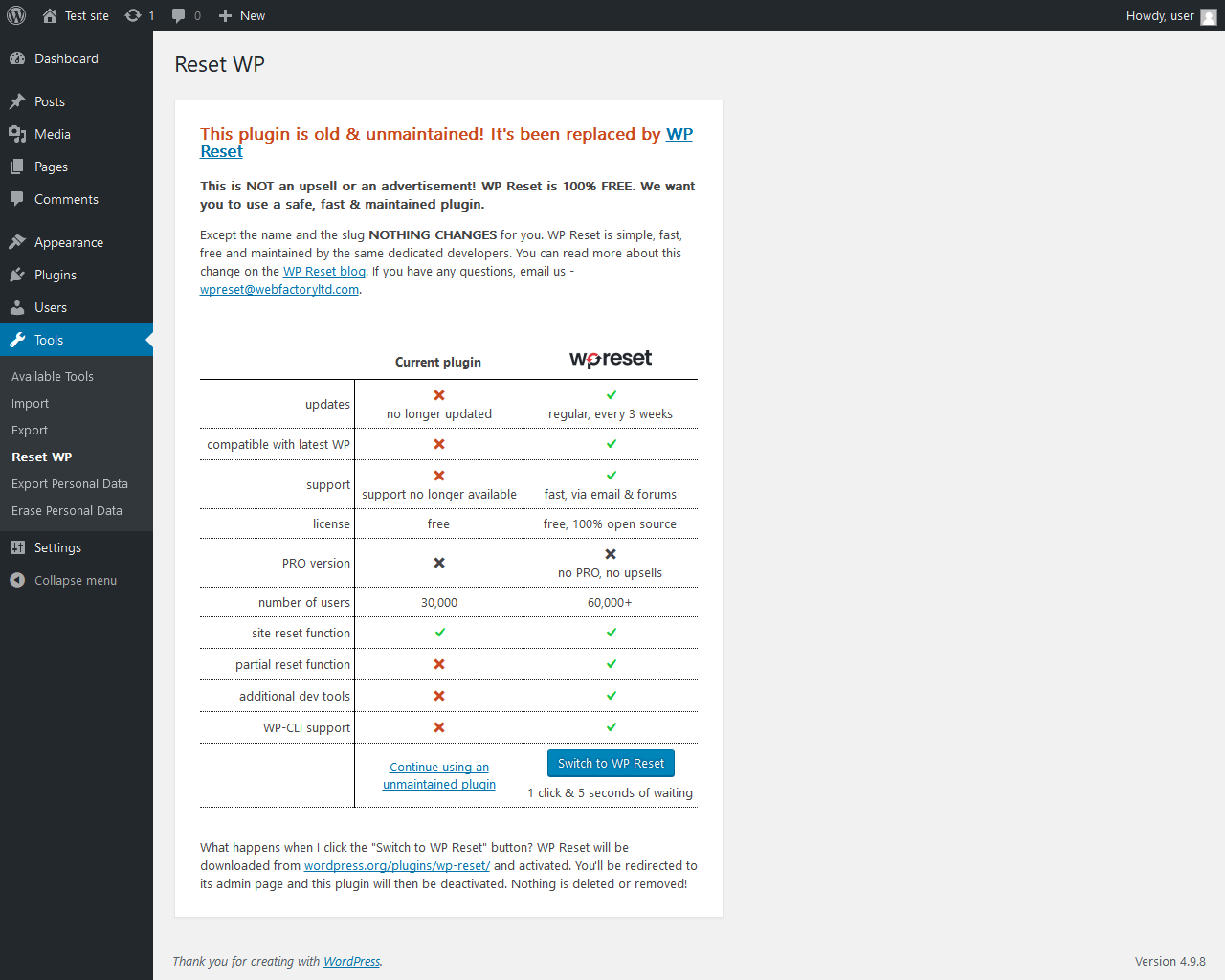This screenshot has height=980, width=1225.
Task: Open the Dashboard menu
Action: click(x=77, y=58)
